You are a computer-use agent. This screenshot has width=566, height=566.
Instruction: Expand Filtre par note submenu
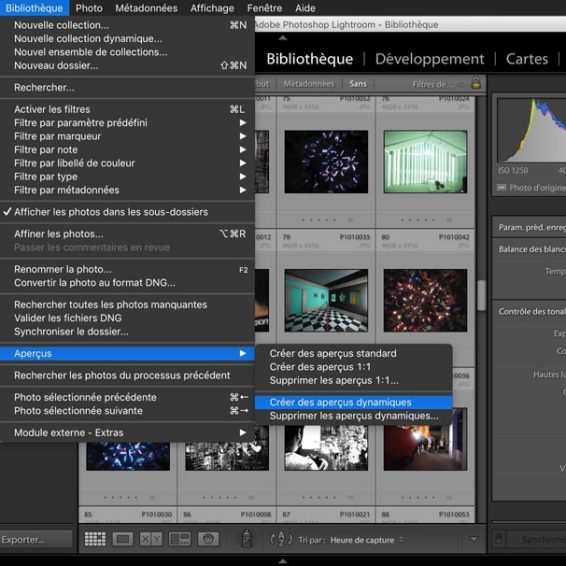click(x=127, y=149)
